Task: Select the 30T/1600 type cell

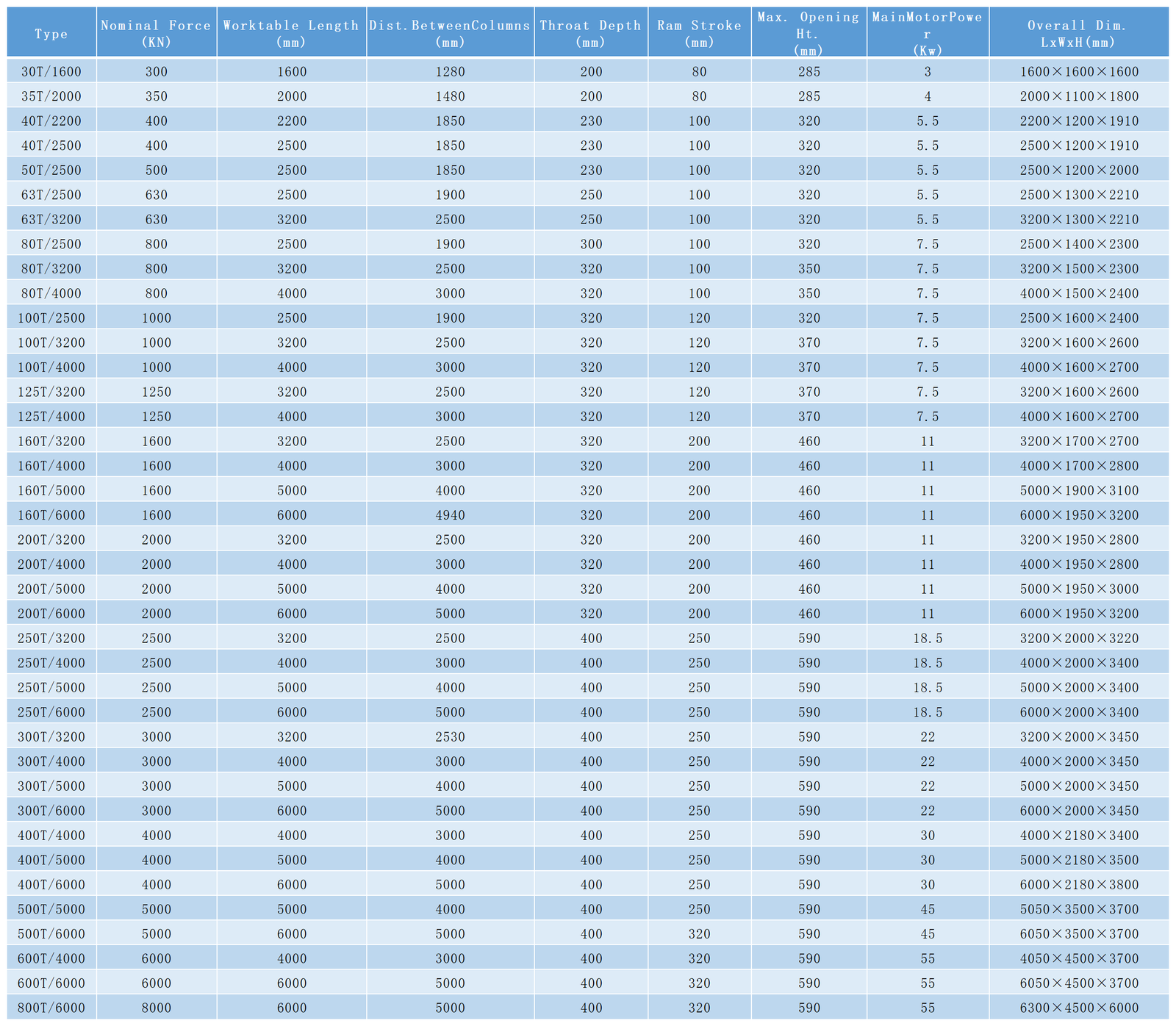Action: click(51, 72)
